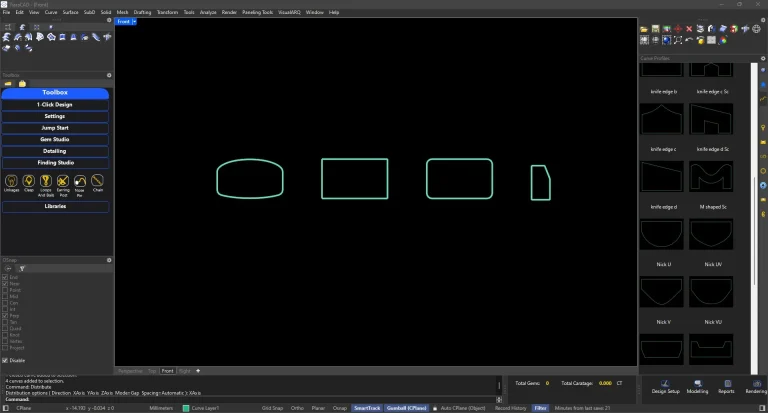Expand the Gem Studio section
768x413 pixels.
click(55, 139)
